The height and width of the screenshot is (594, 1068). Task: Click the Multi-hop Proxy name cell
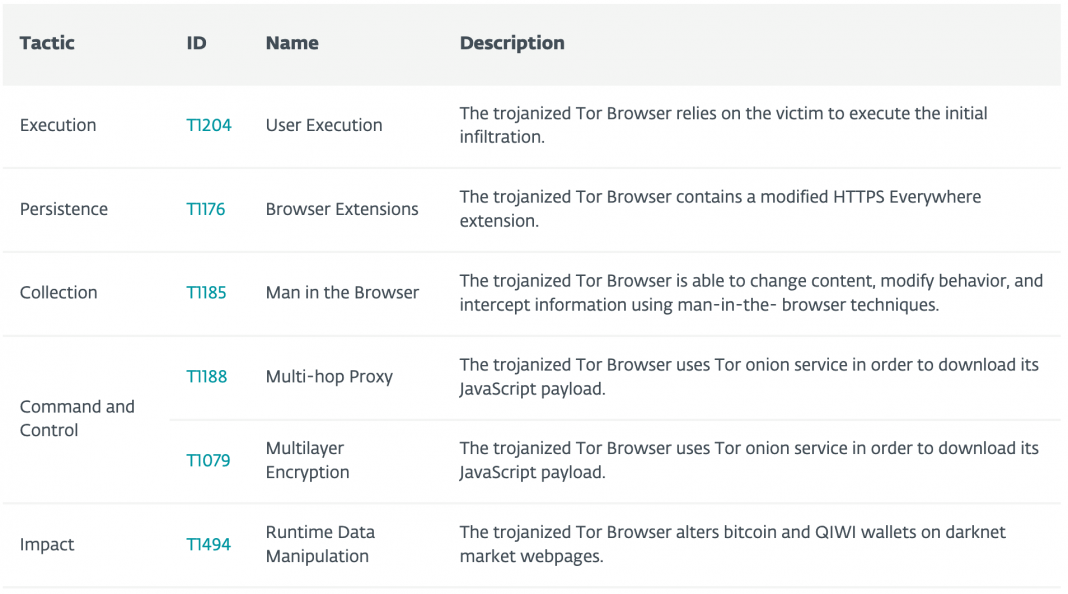[x=329, y=377]
